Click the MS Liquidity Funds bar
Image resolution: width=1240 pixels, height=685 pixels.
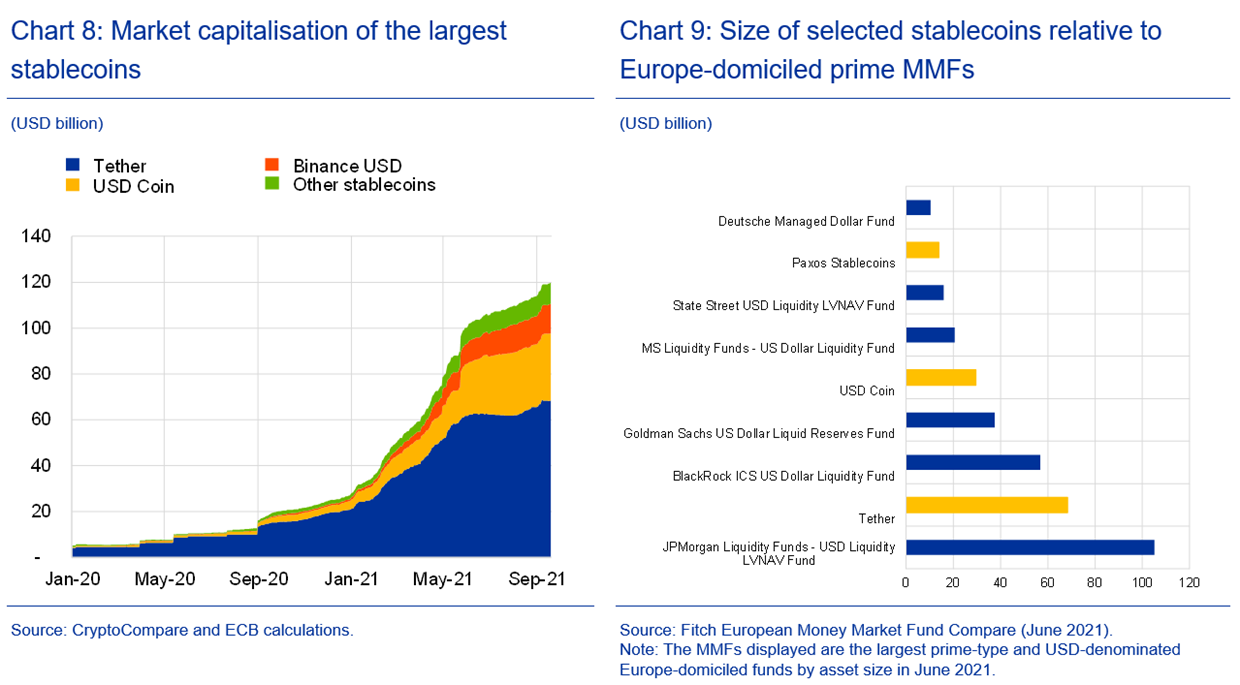pos(930,335)
